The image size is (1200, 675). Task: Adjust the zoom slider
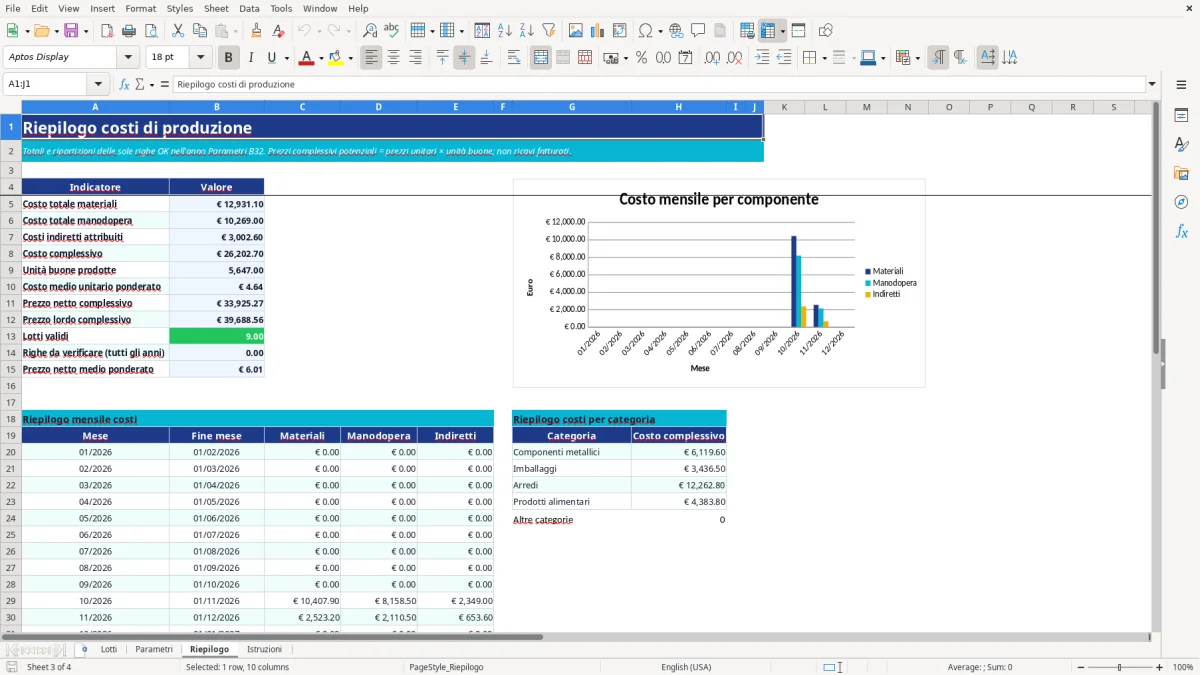[1120, 667]
